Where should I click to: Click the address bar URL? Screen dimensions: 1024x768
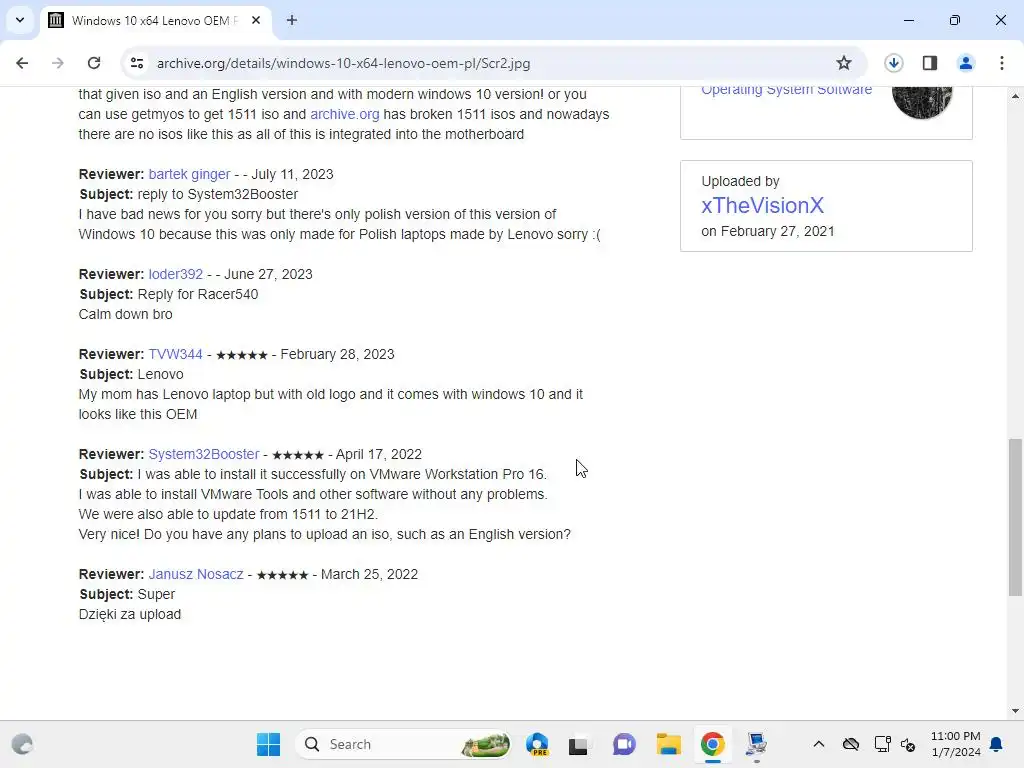(x=344, y=63)
